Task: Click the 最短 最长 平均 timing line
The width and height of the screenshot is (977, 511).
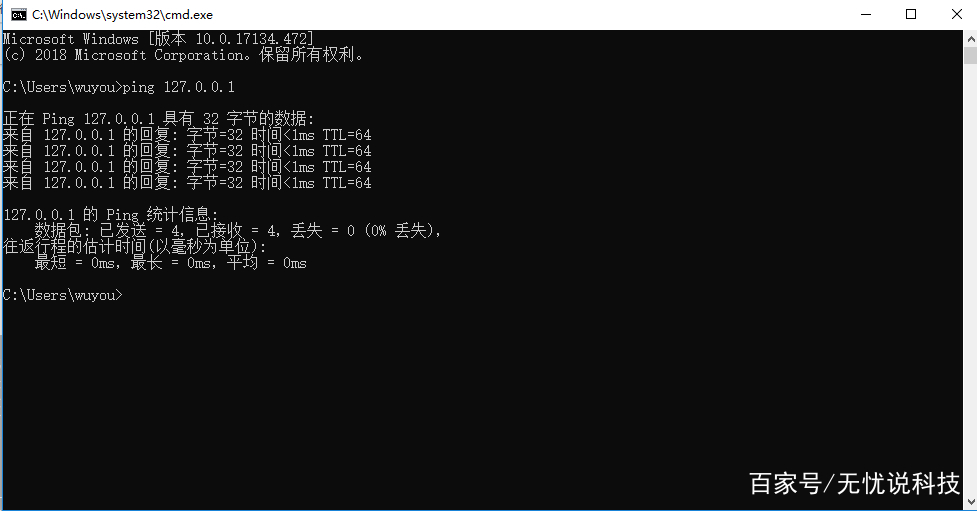Action: [171, 263]
